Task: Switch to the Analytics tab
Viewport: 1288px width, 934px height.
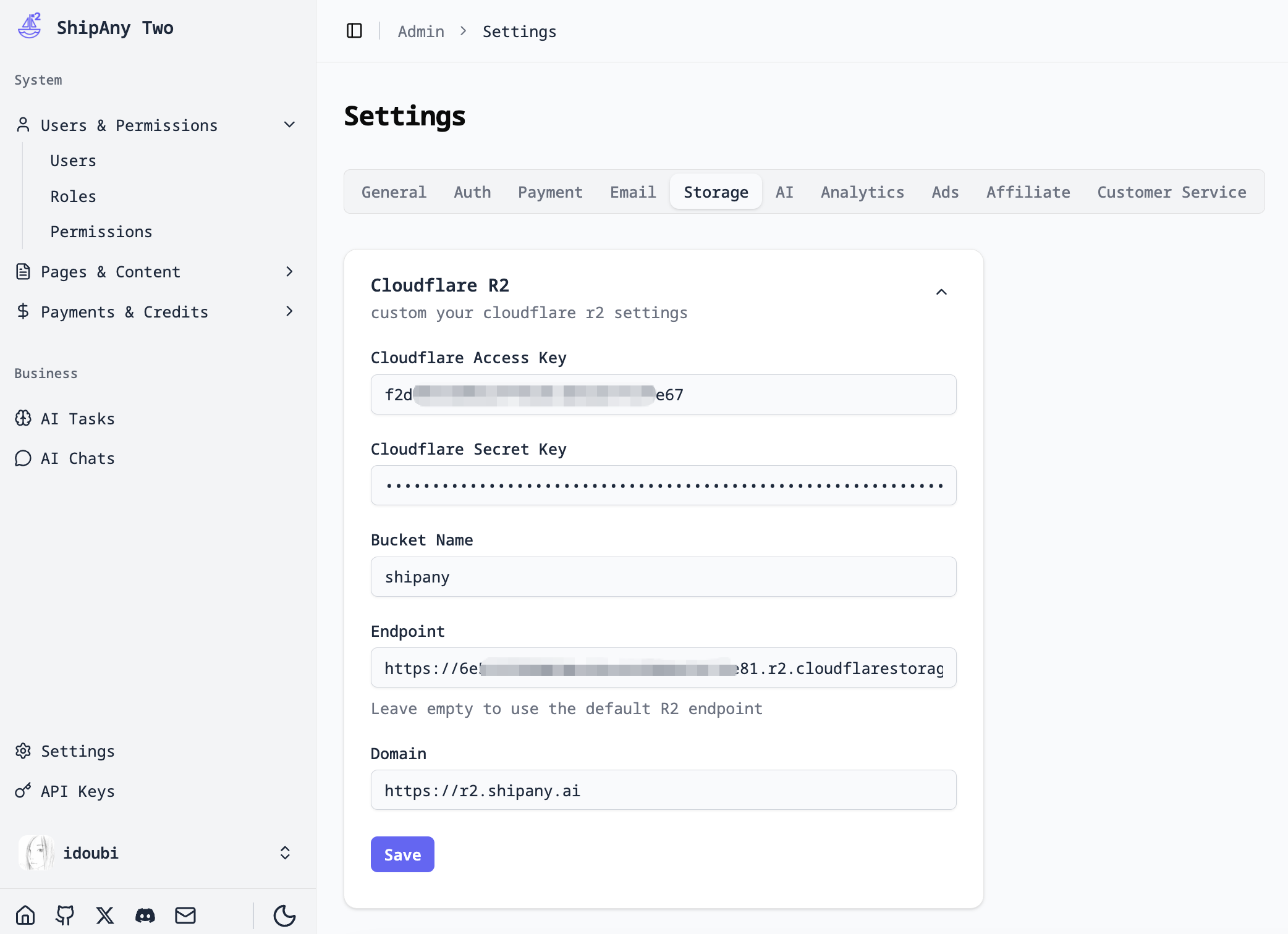Action: pyautogui.click(x=862, y=192)
